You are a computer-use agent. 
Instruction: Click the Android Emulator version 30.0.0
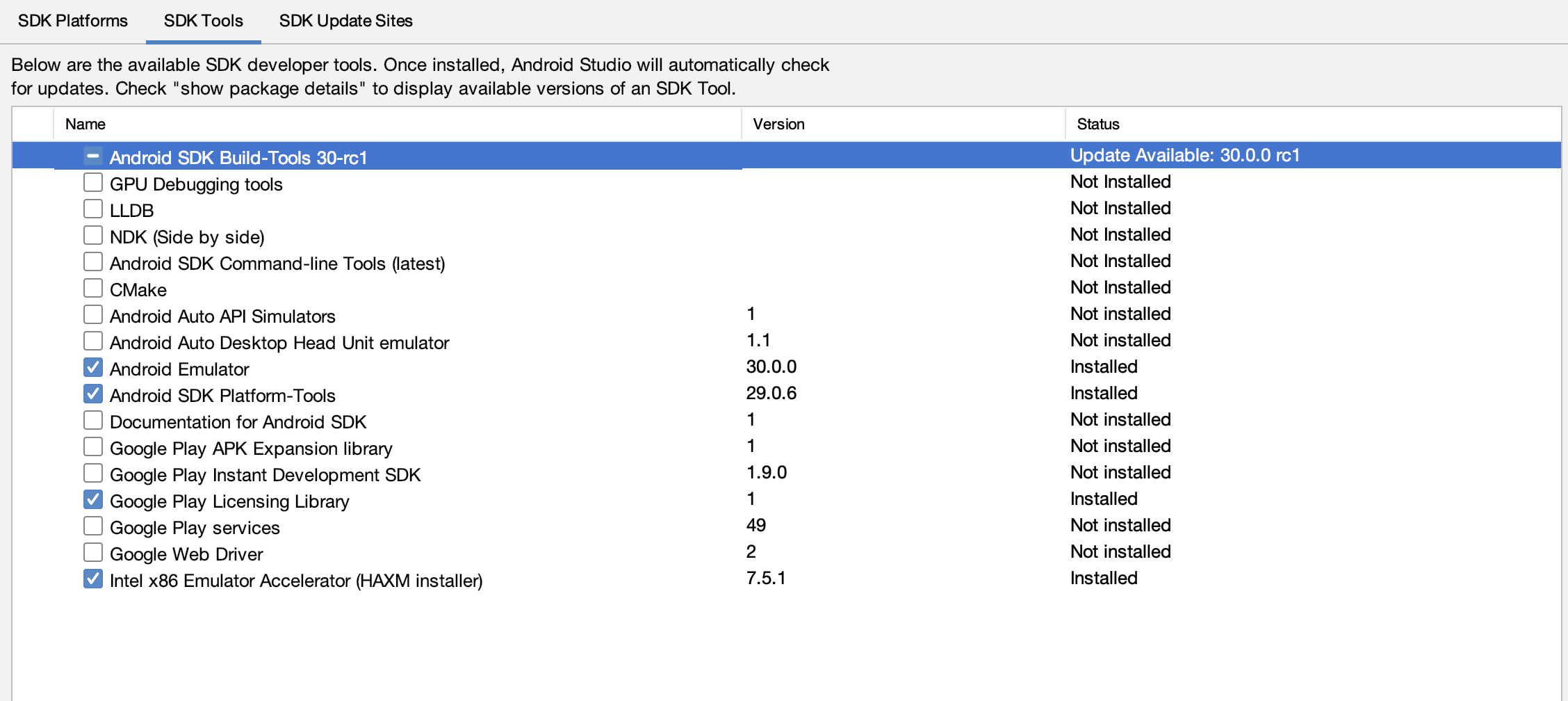pyautogui.click(x=771, y=366)
